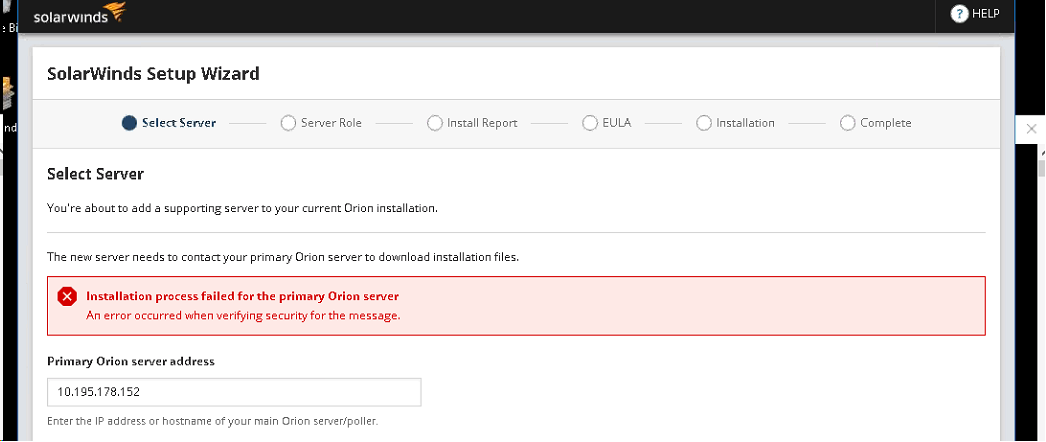Click the HELP question mark icon
Viewport: 1046px width, 442px height.
tap(959, 14)
